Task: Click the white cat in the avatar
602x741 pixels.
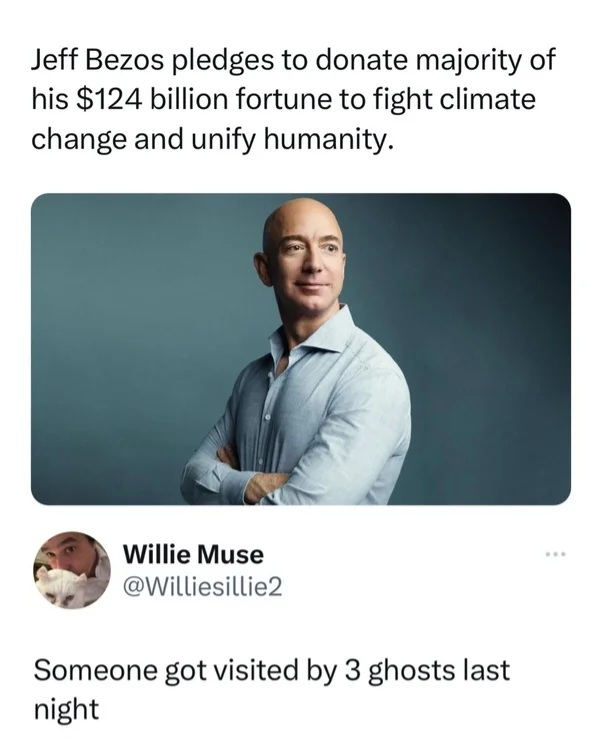Action: 63,587
